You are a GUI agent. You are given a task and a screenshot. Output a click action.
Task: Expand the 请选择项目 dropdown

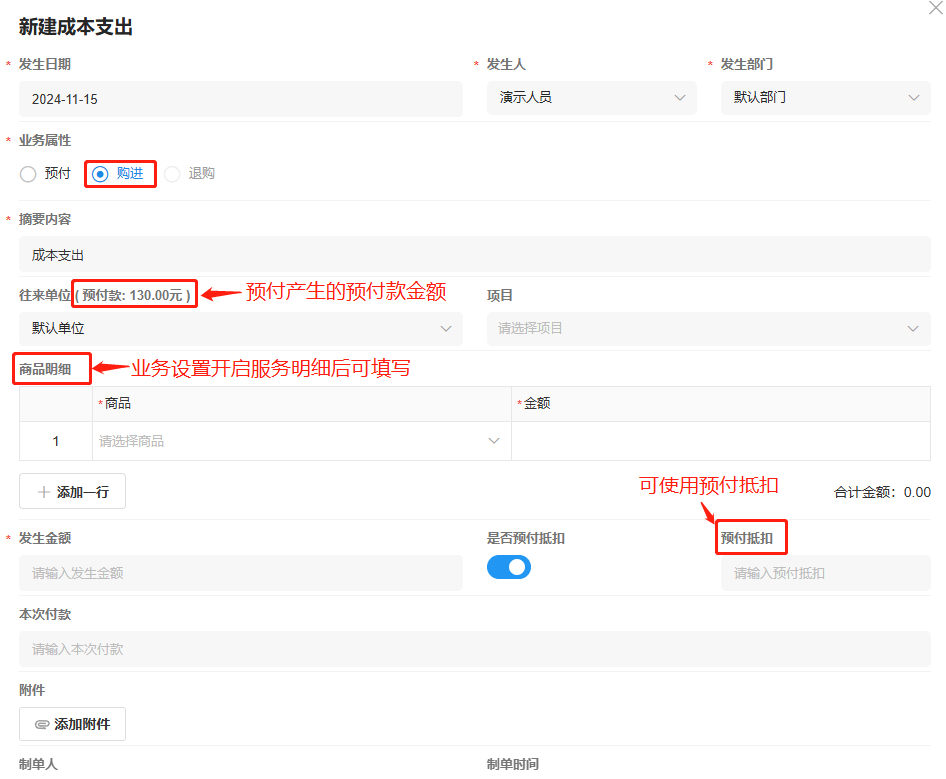[x=708, y=328]
